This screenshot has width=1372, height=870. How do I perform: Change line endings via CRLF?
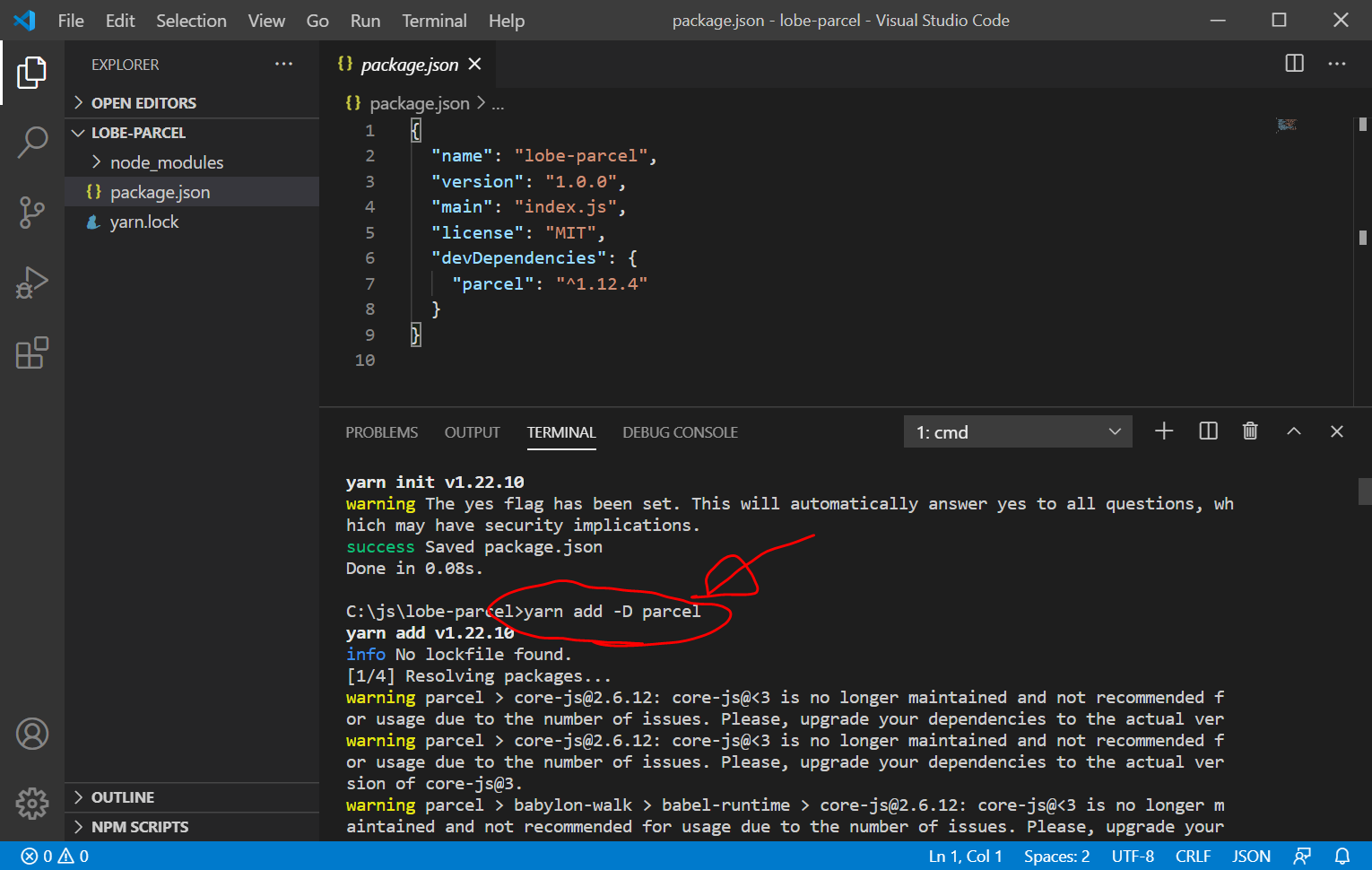(x=1194, y=856)
